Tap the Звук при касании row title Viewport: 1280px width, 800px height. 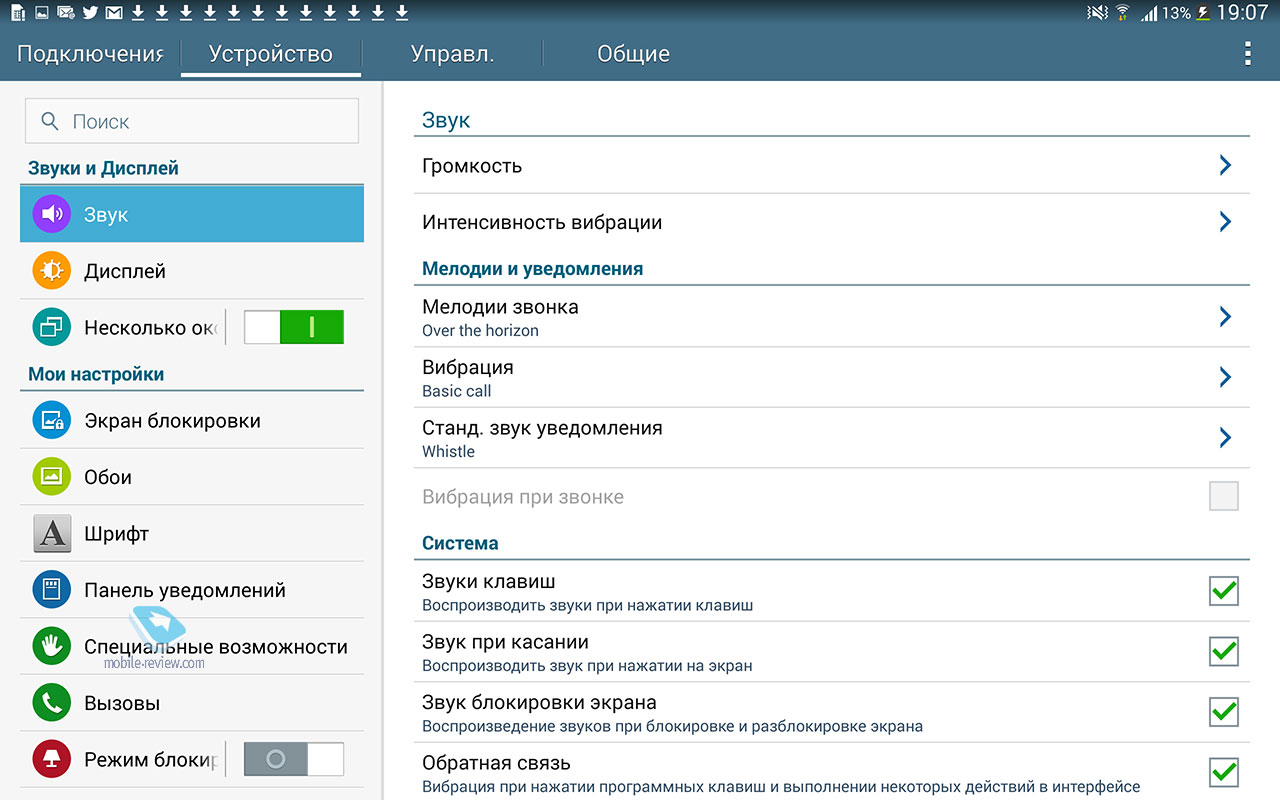[x=505, y=642]
